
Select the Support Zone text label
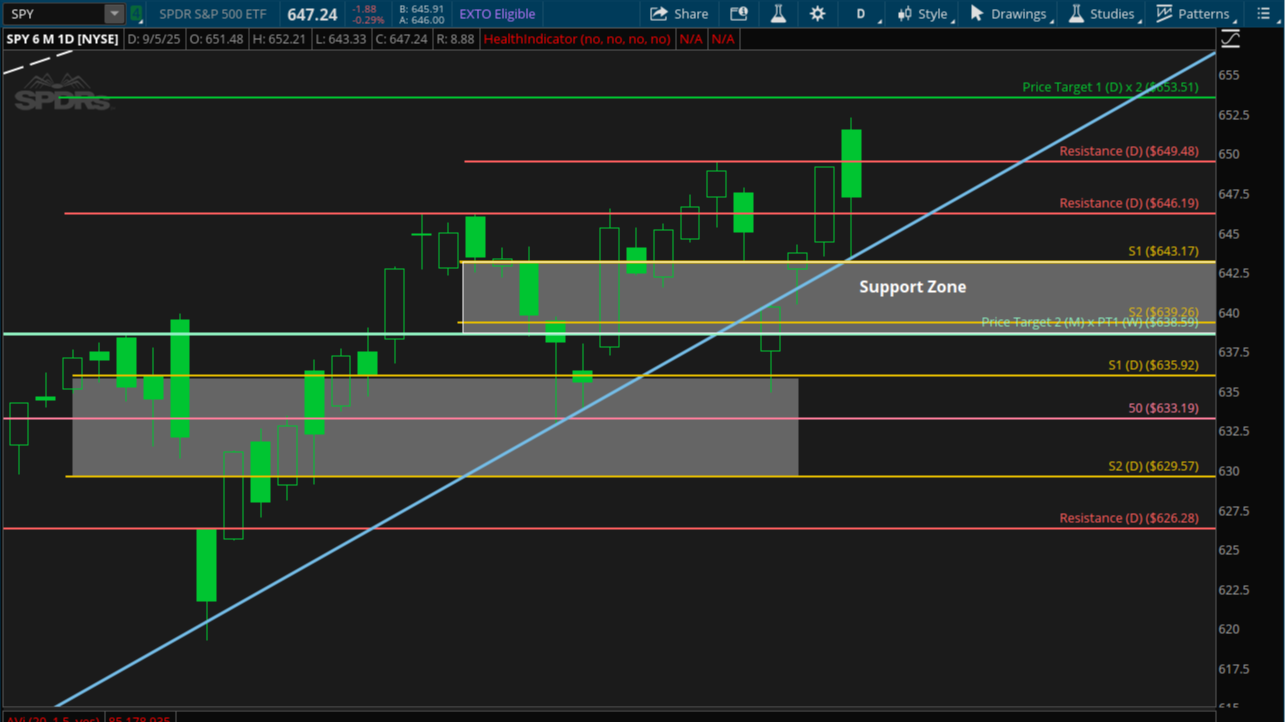[x=913, y=287]
